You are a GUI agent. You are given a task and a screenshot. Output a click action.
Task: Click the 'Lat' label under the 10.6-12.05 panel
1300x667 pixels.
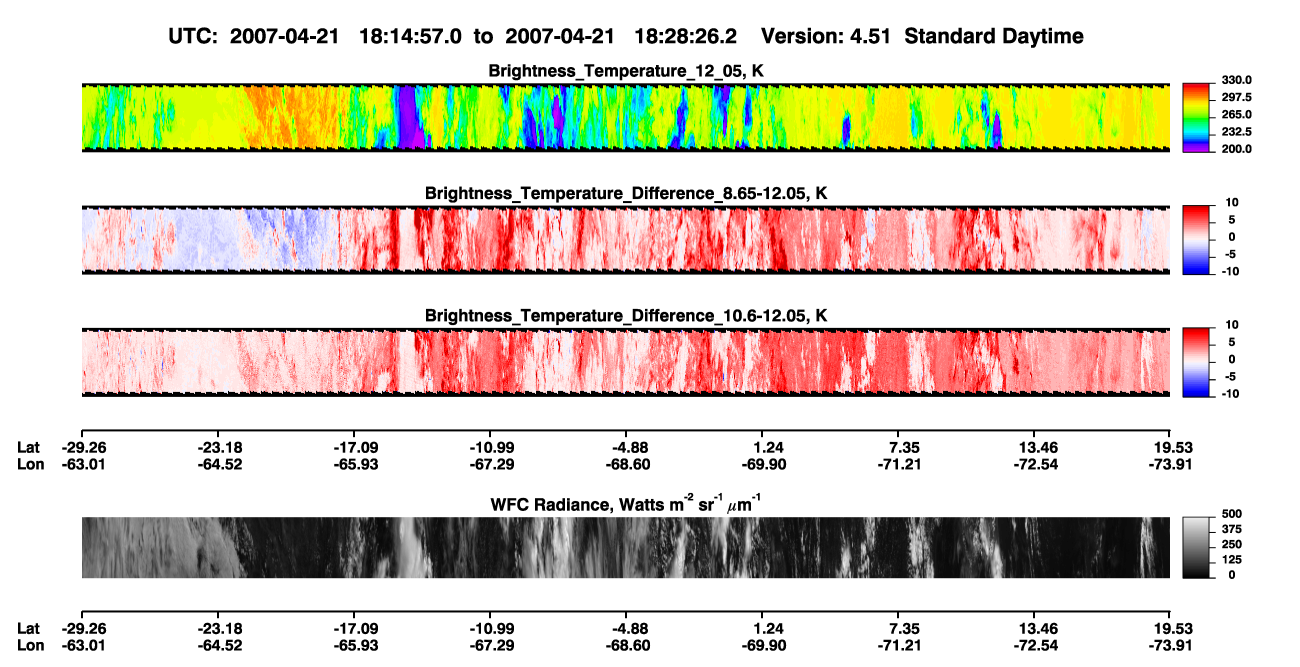[x=29, y=447]
